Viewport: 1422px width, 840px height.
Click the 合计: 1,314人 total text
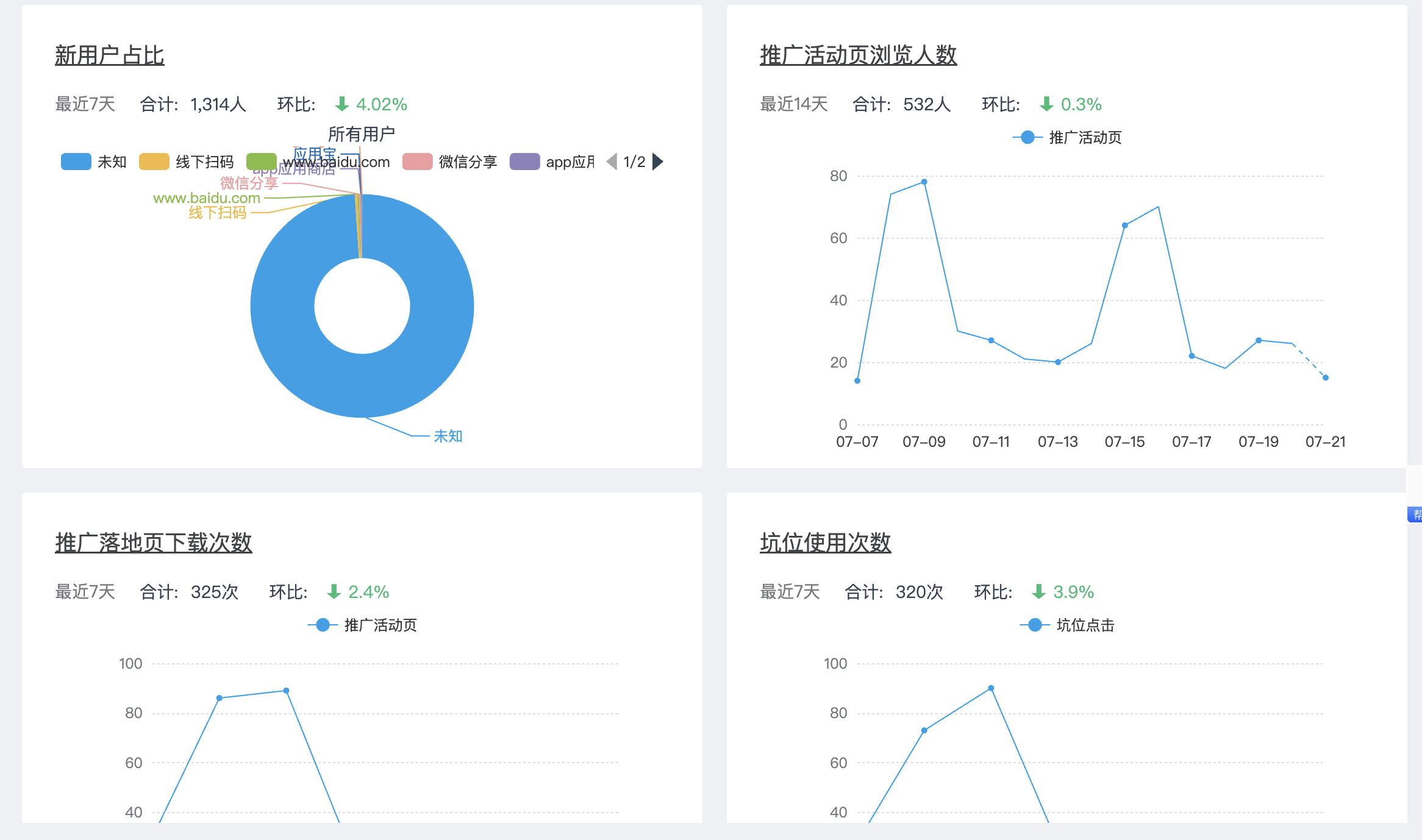[193, 104]
